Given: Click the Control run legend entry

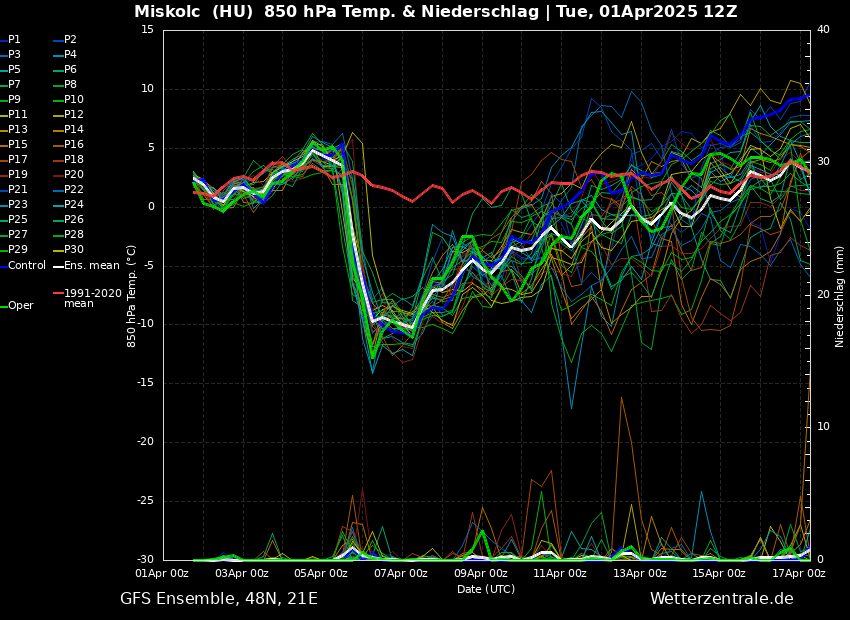Looking at the screenshot, I should [x=27, y=266].
